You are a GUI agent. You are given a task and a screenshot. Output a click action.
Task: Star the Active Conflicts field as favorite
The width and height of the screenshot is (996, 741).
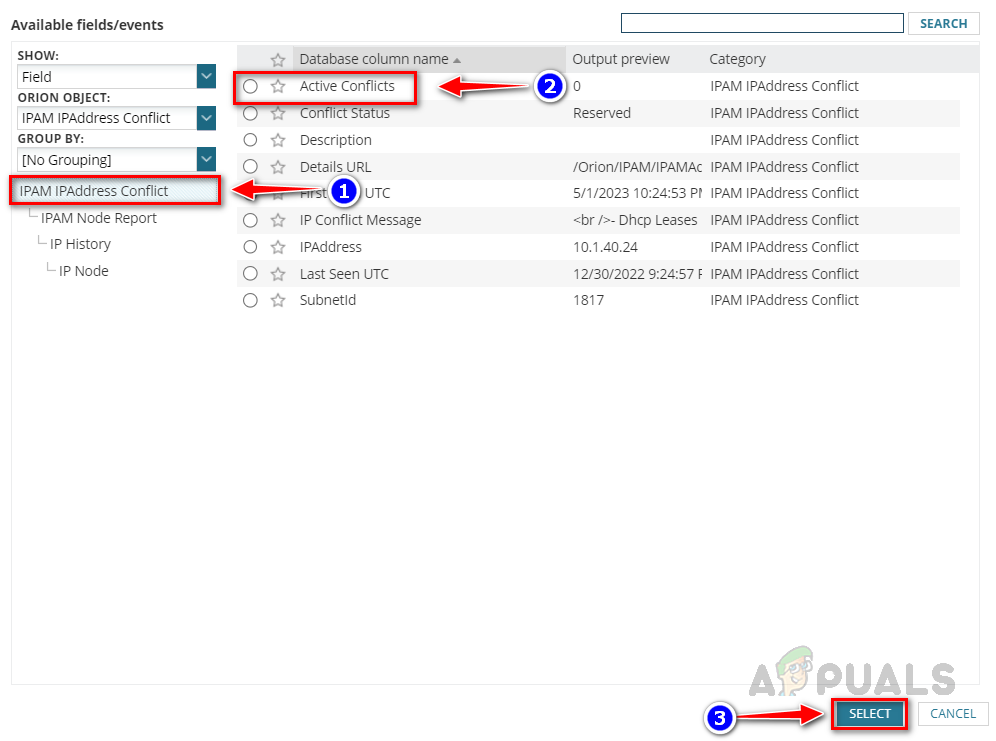coord(278,86)
